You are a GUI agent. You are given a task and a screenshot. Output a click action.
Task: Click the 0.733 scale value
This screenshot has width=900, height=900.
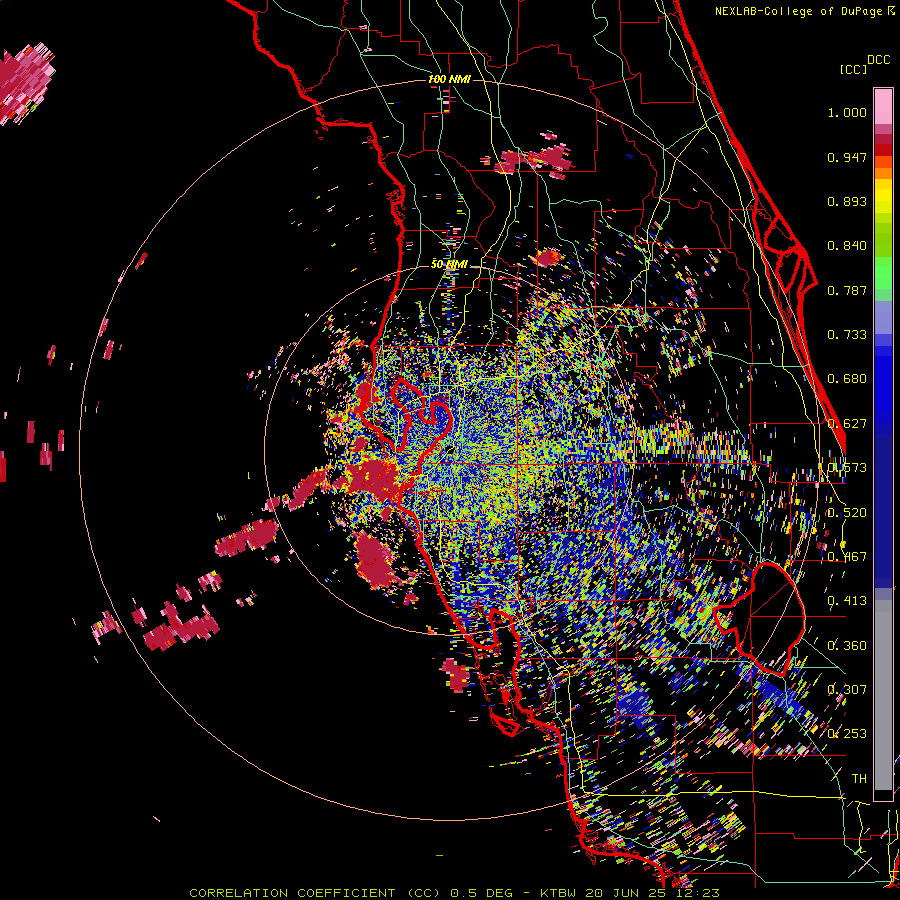pos(847,335)
